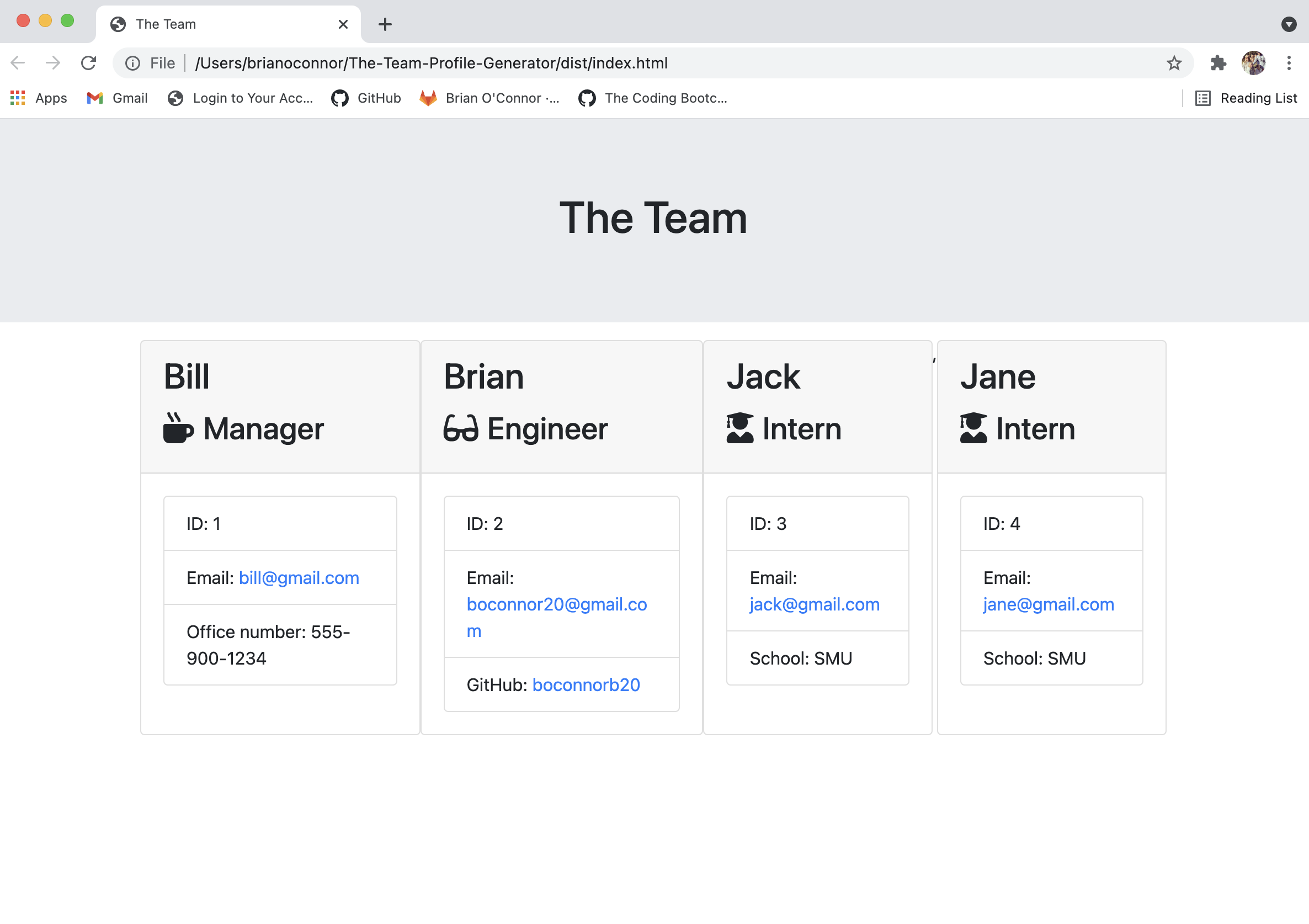Click the back navigation arrow
Viewport: 1309px width, 924px height.
17,63
